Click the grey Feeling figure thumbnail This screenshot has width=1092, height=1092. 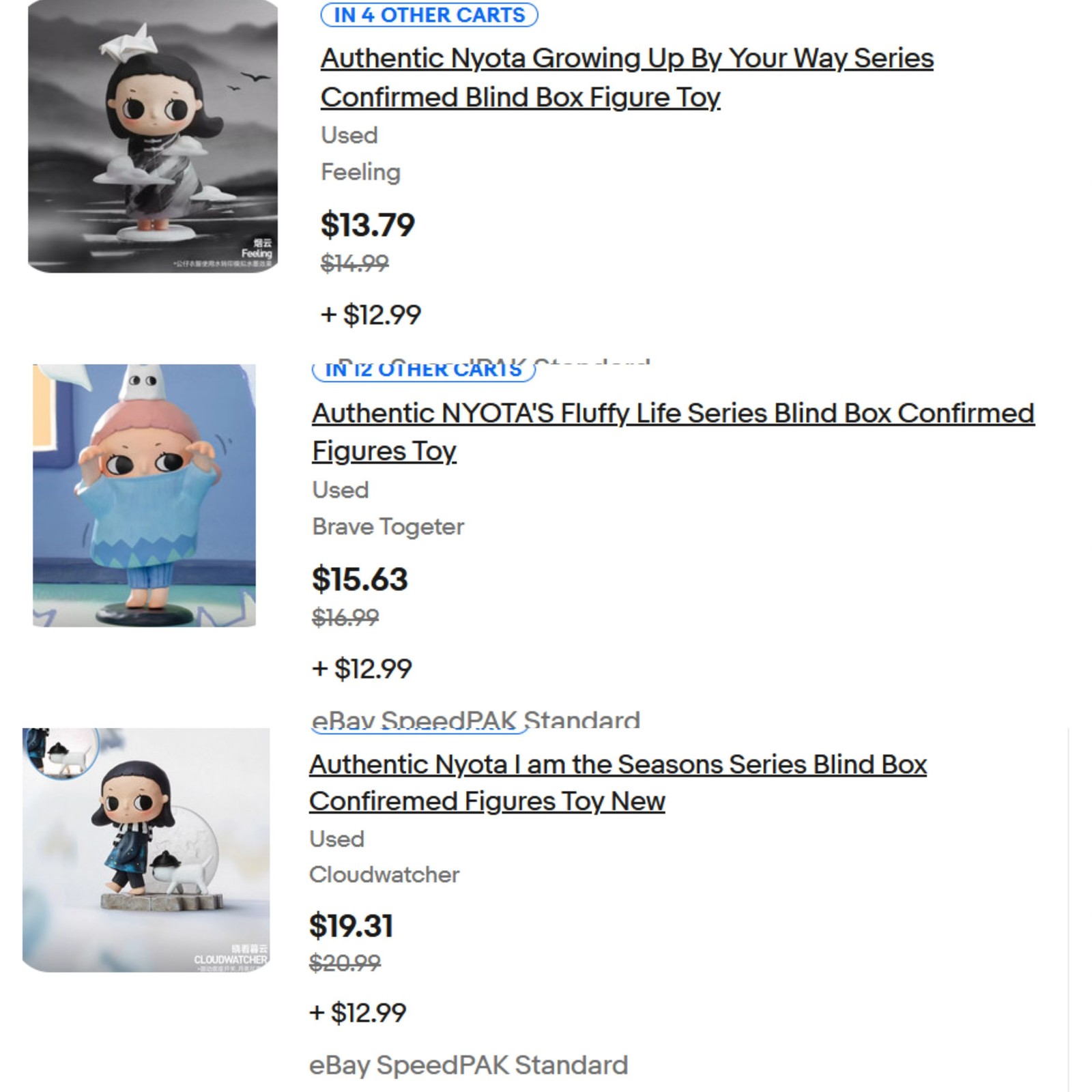153,136
